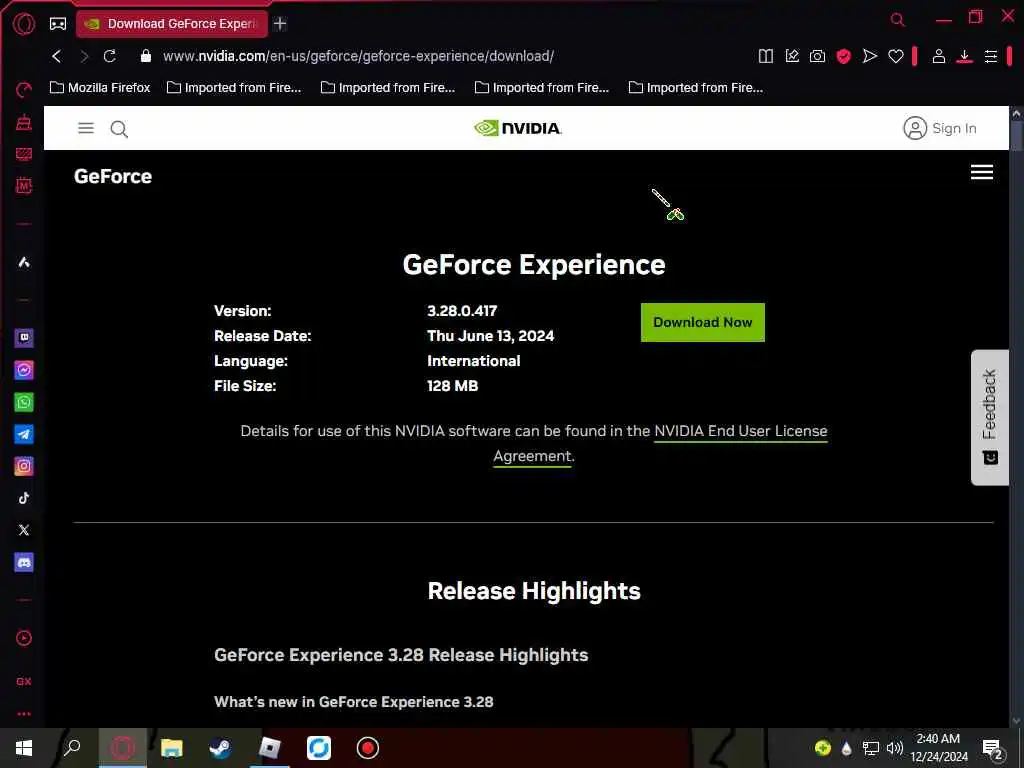The image size is (1024, 768).
Task: Open TikTok in the sidebar
Action: [24, 498]
